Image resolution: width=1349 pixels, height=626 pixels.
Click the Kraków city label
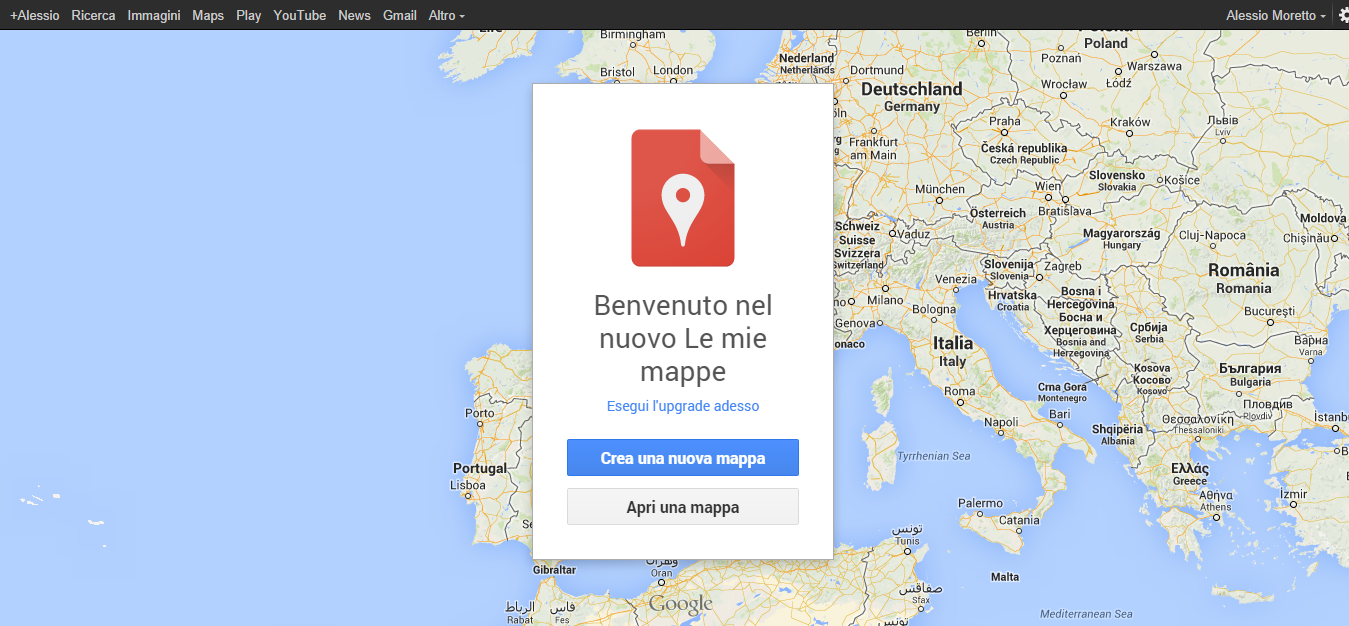(1130, 122)
